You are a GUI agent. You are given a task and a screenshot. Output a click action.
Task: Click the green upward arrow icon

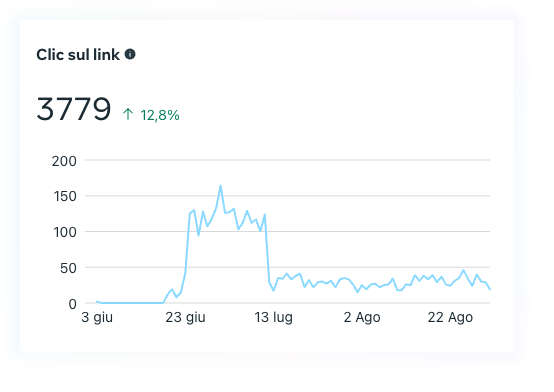[128, 114]
